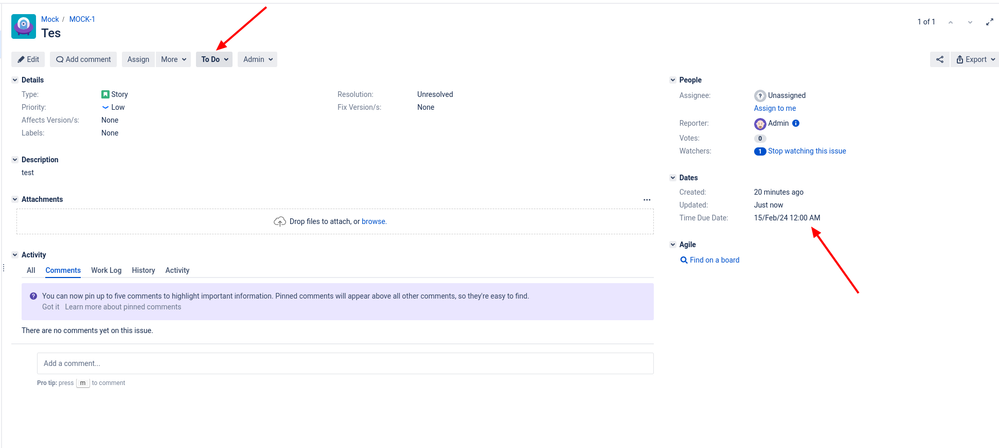Collapse the Details section
This screenshot has width=999, height=448.
coord(15,80)
